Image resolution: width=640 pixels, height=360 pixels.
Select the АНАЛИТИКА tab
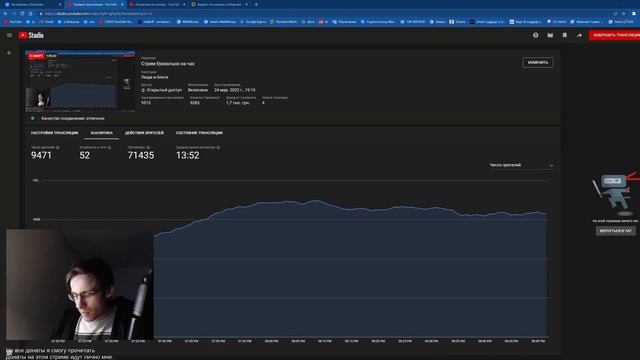pyautogui.click(x=102, y=133)
